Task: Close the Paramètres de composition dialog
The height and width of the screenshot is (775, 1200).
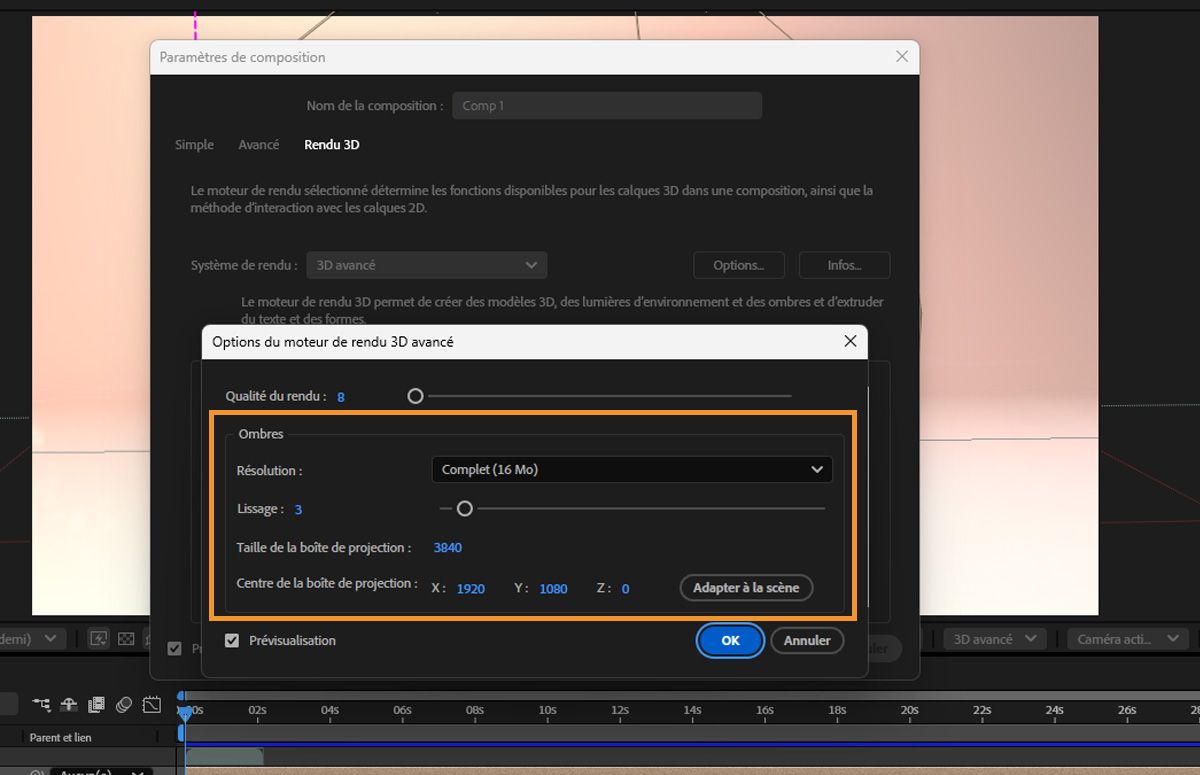Action: pos(901,57)
